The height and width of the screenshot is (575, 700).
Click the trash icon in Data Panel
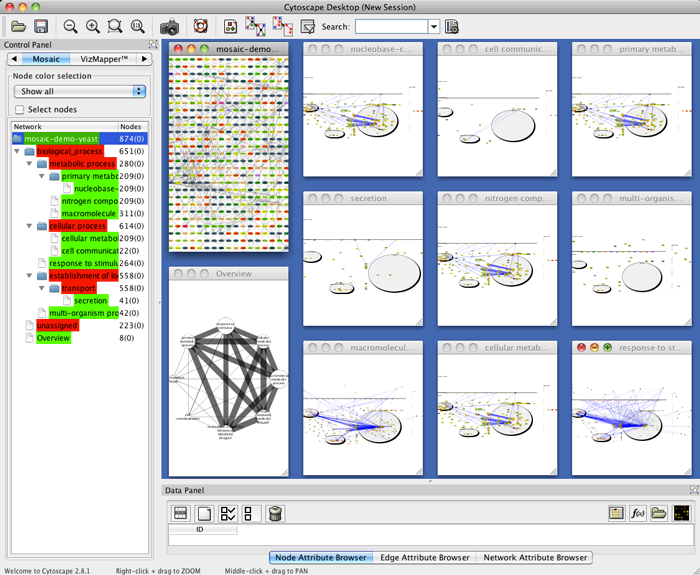(276, 513)
